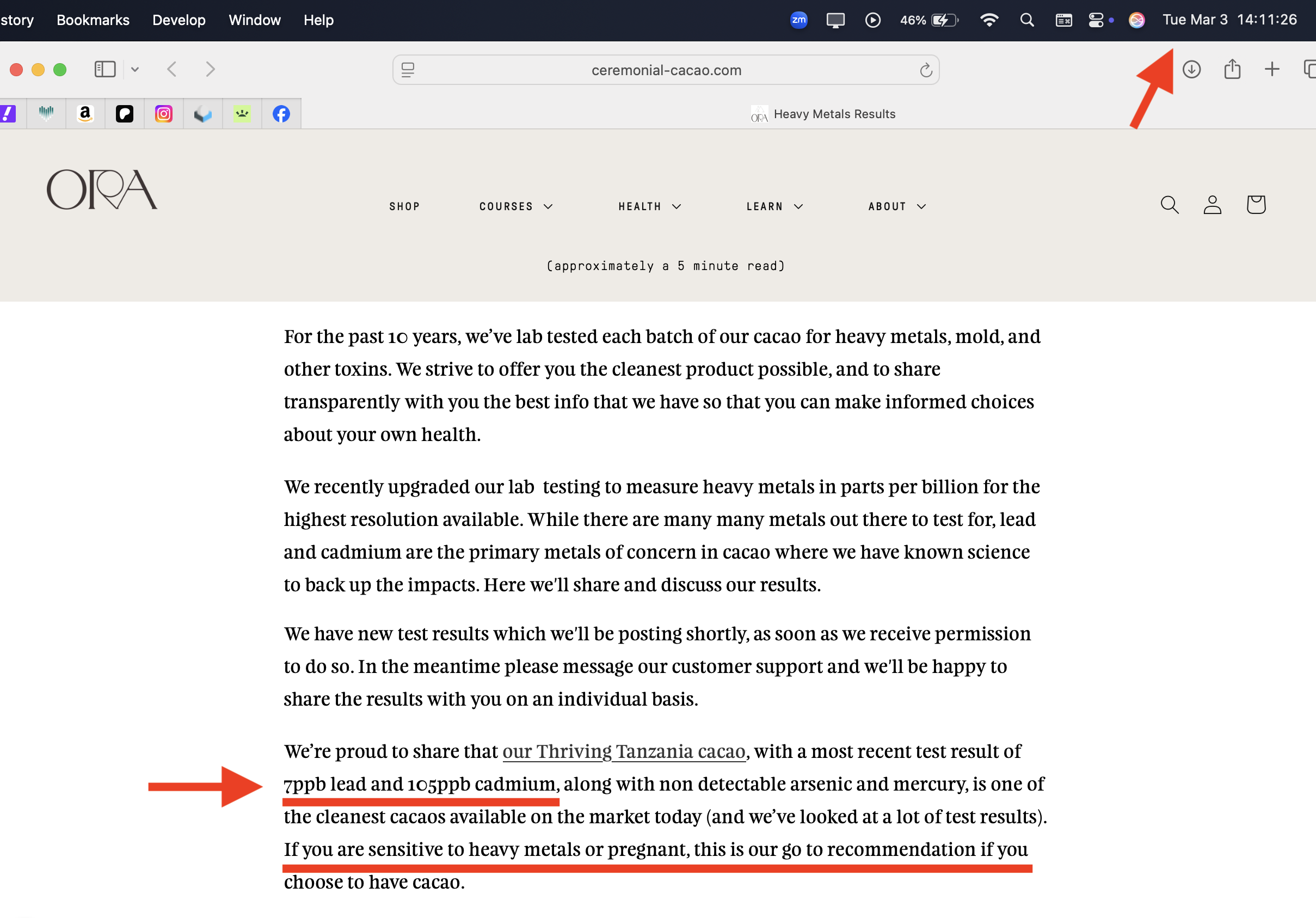The height and width of the screenshot is (918, 1316).
Task: Open macOS Control Center toggles
Action: (x=1096, y=20)
